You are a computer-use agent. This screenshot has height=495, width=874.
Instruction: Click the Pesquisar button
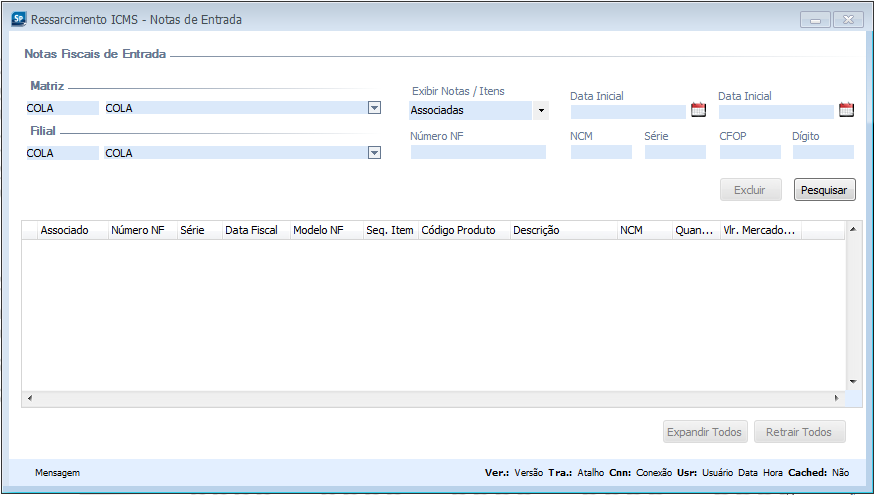click(824, 189)
